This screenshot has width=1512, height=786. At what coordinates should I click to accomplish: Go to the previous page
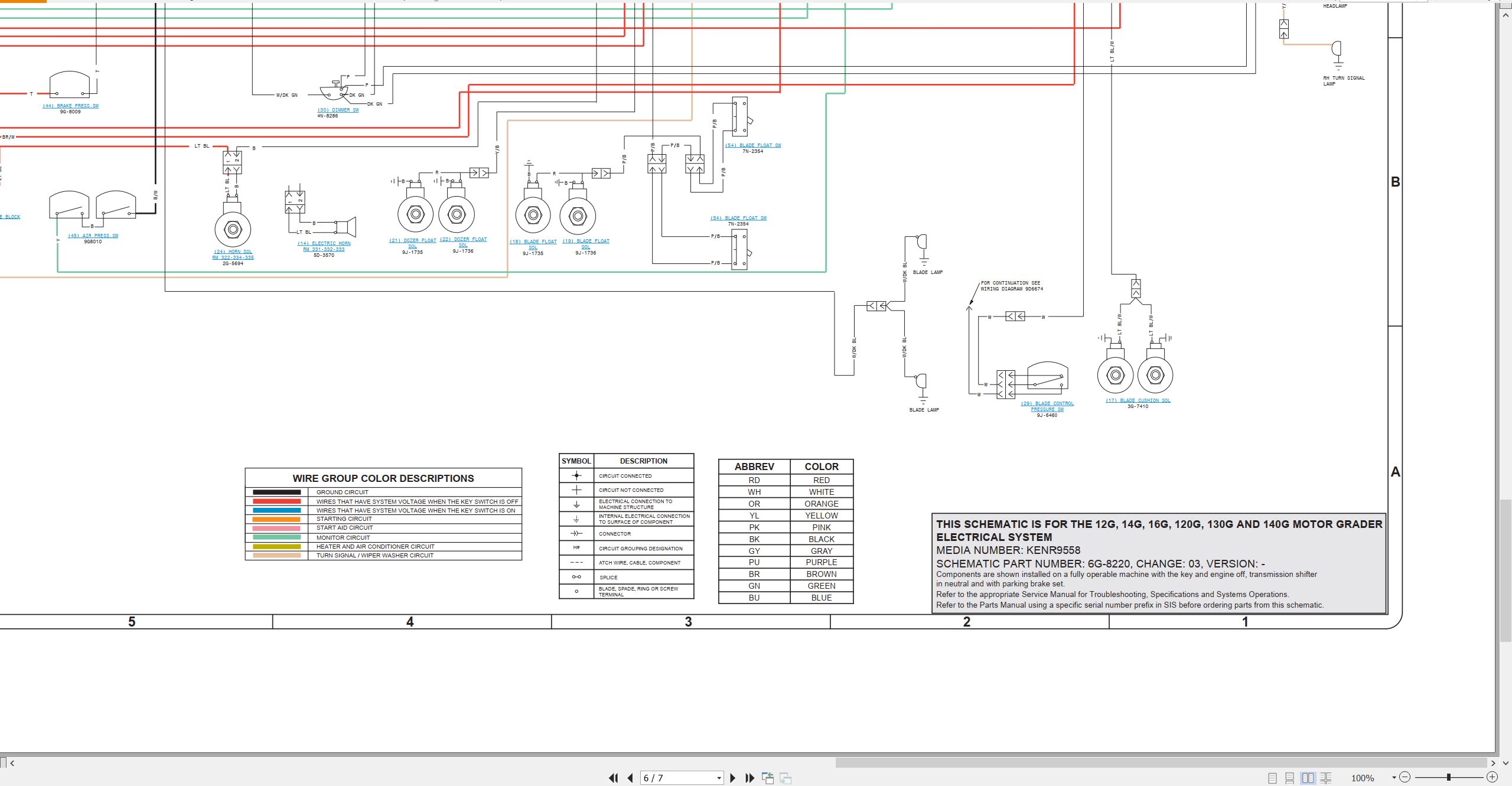[x=630, y=778]
